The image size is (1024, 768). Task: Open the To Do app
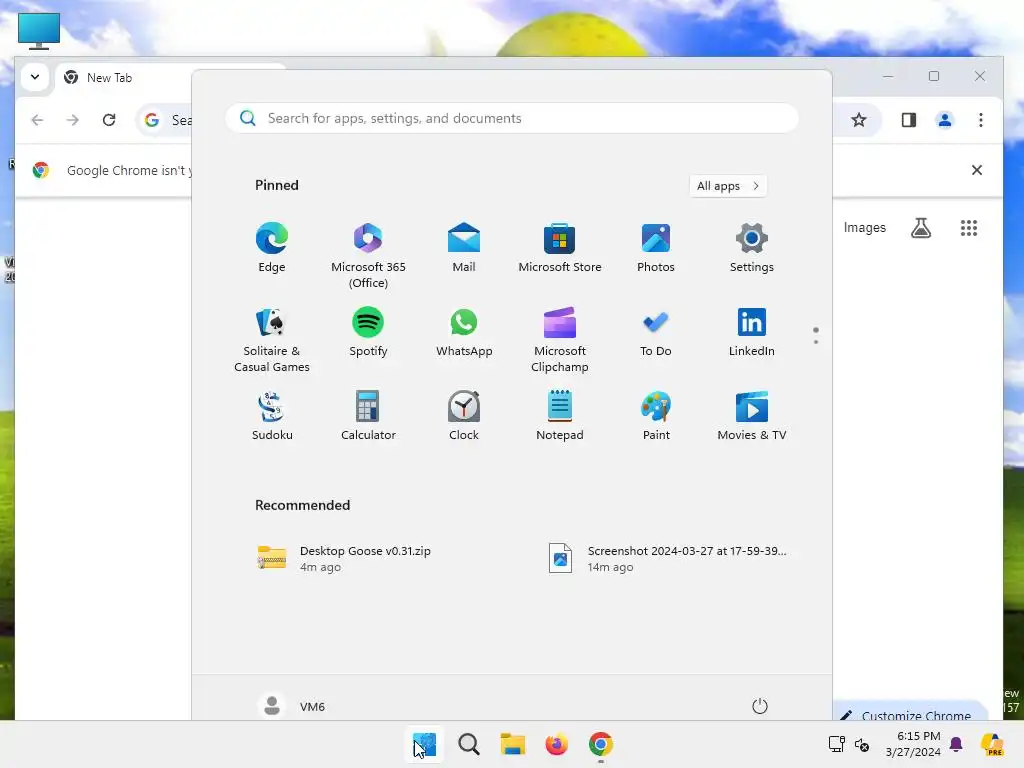click(656, 333)
